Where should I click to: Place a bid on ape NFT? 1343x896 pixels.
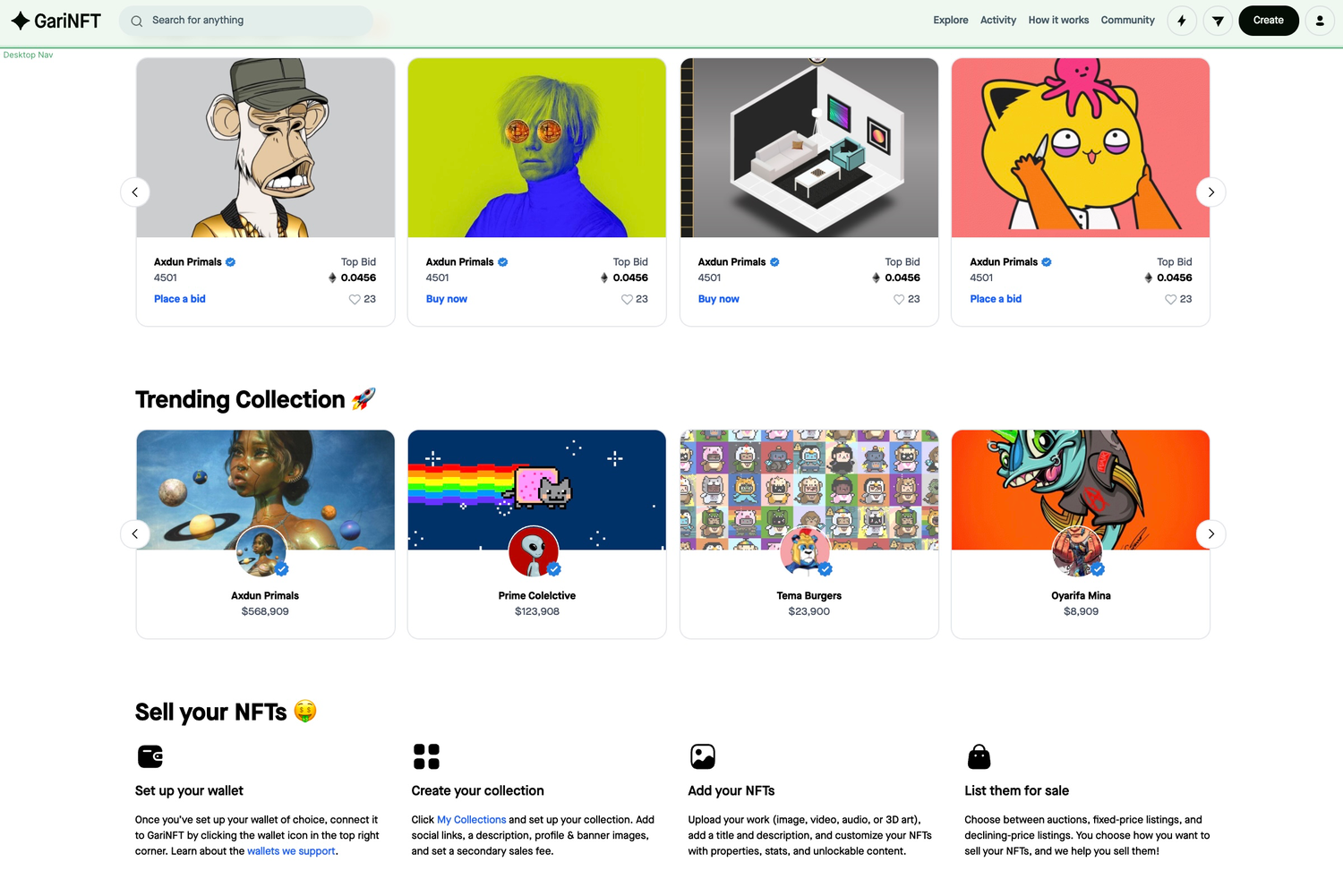180,299
